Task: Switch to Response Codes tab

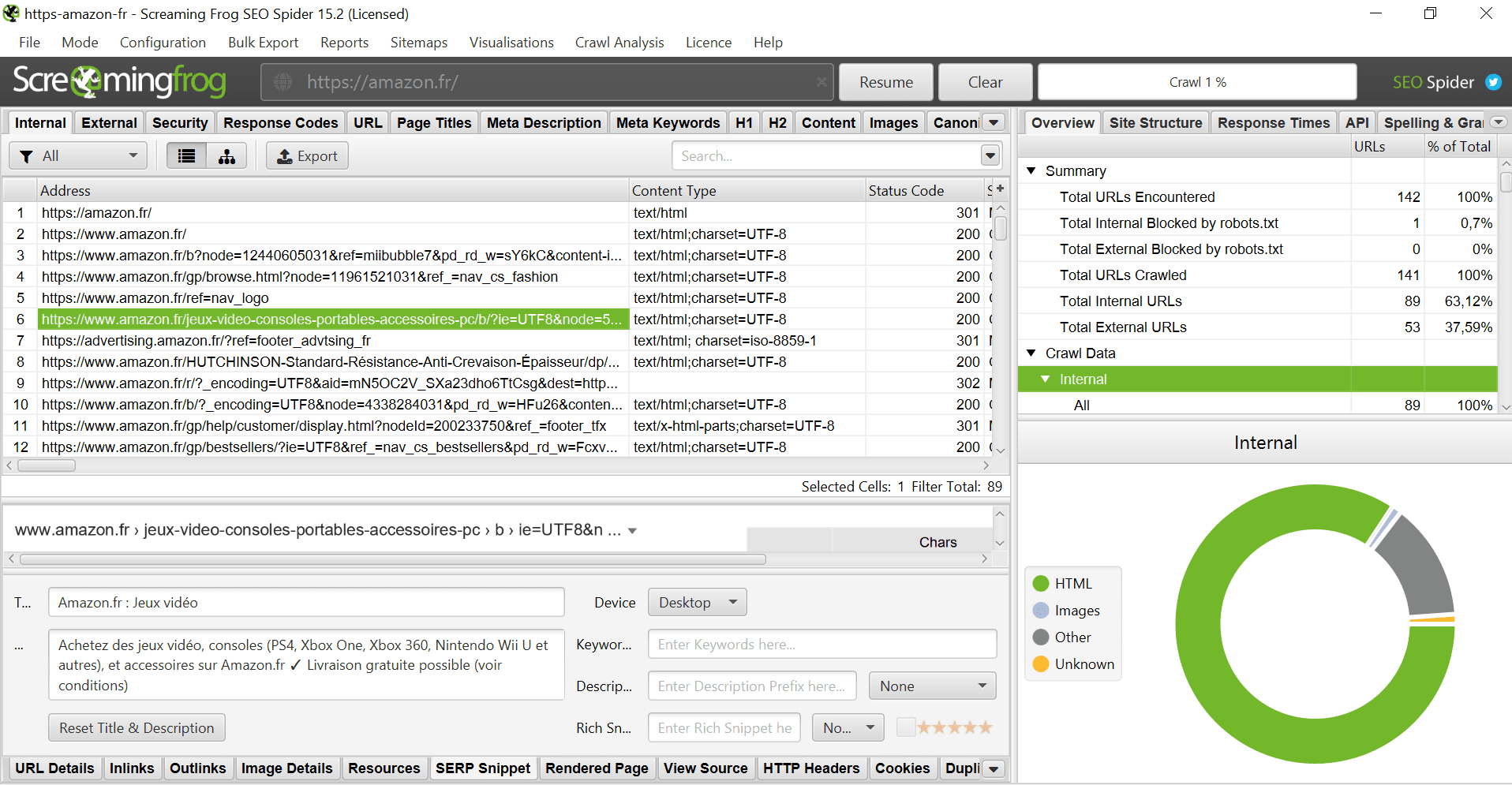Action: tap(280, 123)
